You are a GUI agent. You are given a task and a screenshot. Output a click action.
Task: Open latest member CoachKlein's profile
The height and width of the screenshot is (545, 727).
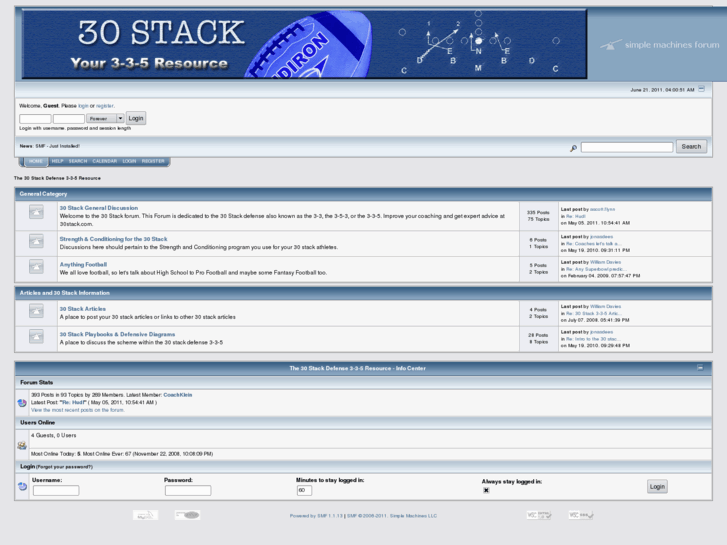[178, 395]
